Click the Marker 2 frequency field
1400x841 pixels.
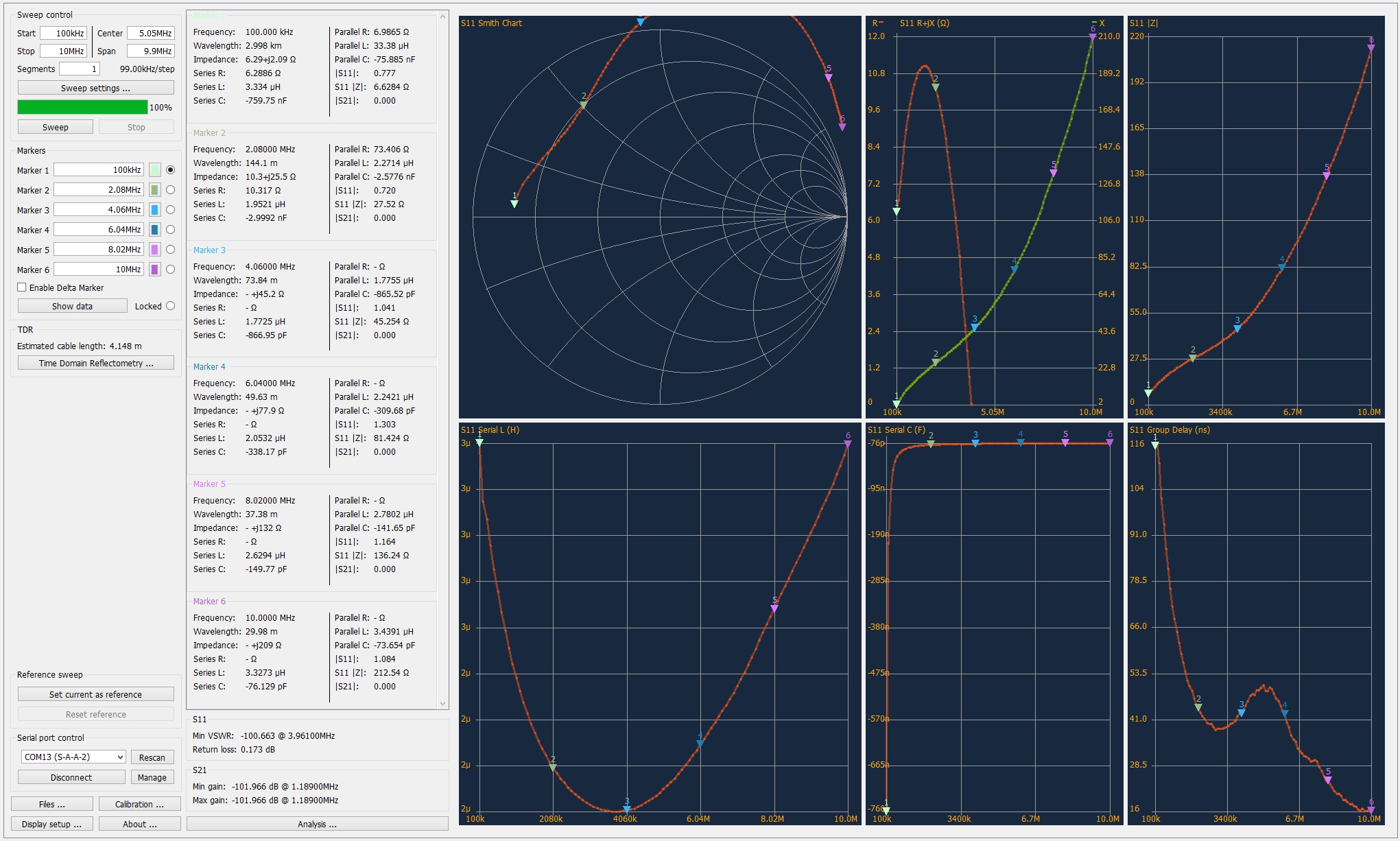[99, 190]
